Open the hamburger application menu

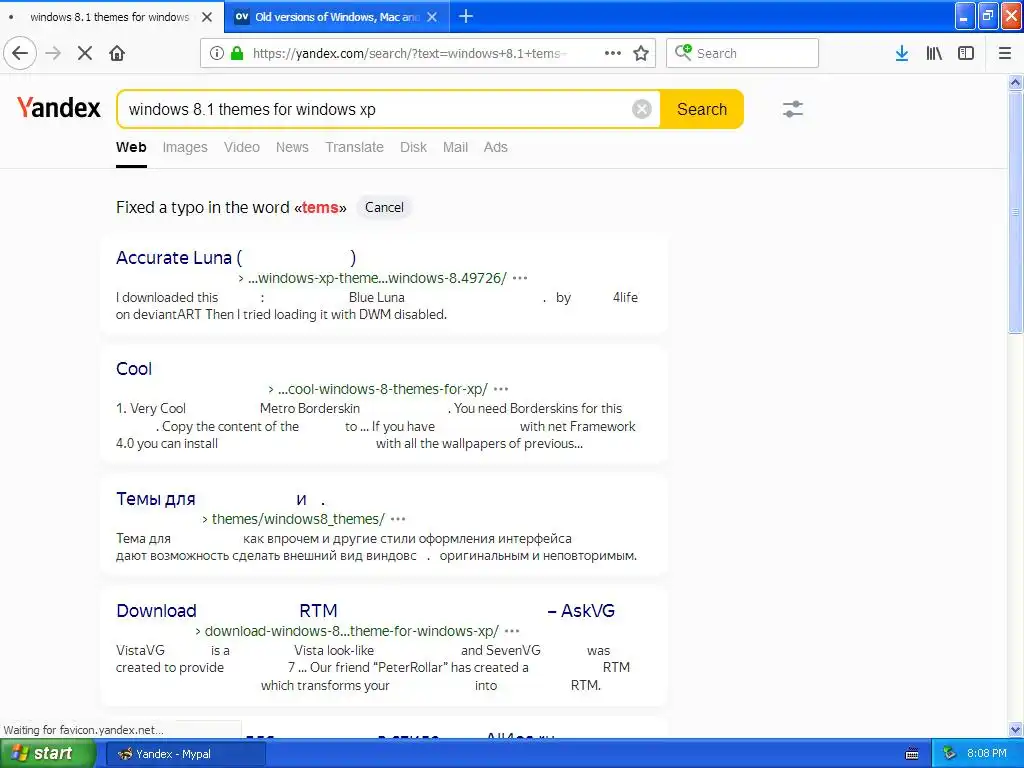[x=1004, y=54]
